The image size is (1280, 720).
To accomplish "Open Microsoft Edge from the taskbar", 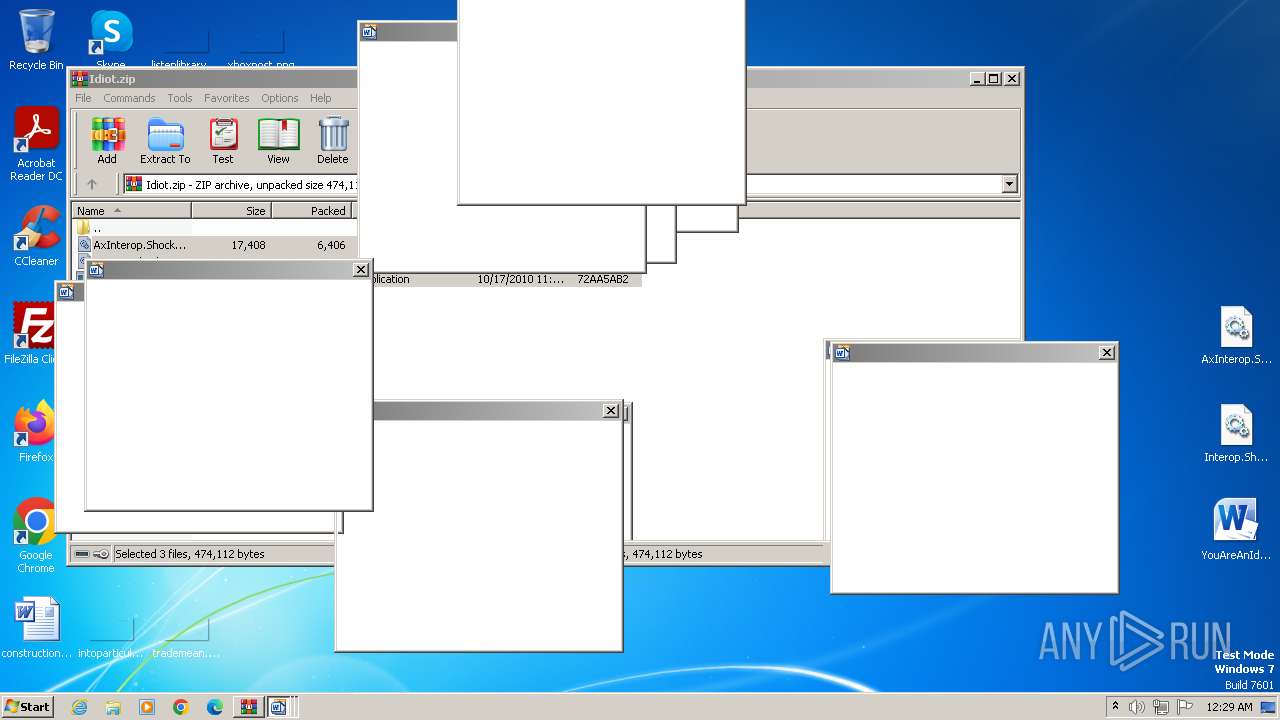I will 215,707.
